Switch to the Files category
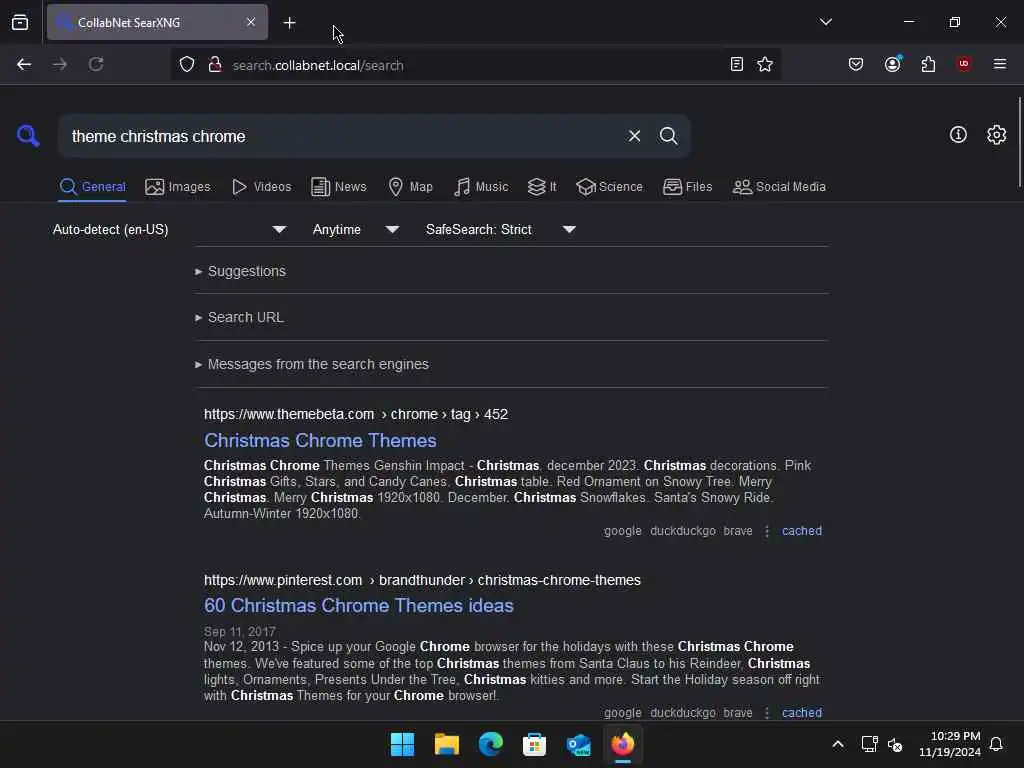The width and height of the screenshot is (1024, 768). tap(687, 187)
